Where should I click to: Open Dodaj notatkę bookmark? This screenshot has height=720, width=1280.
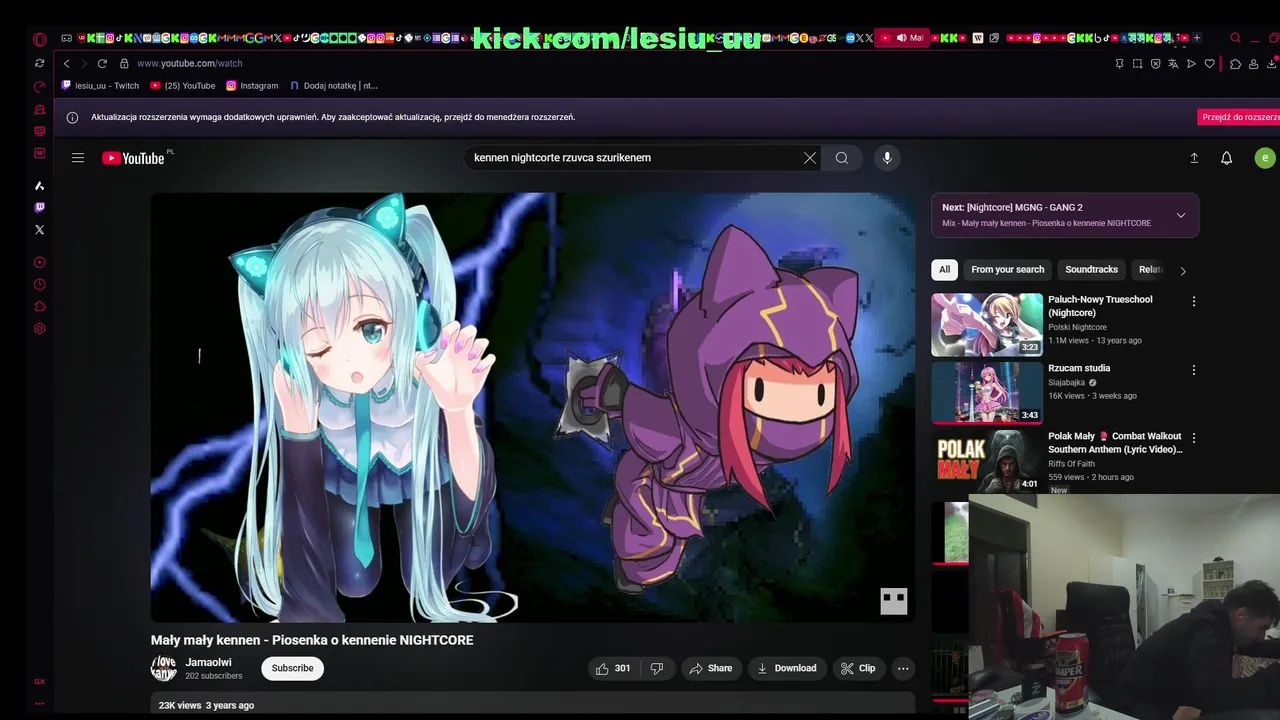coord(334,86)
